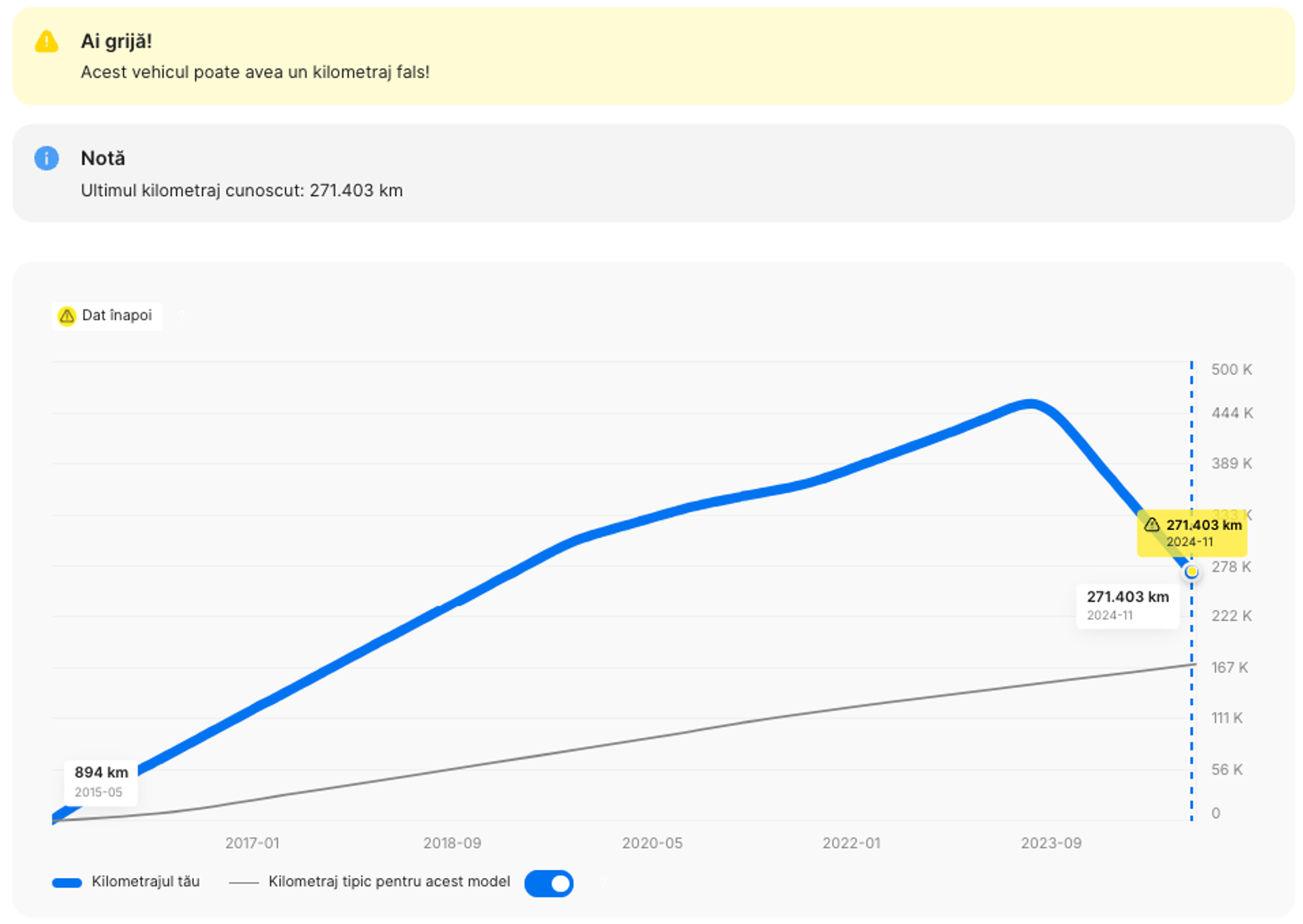Toggle off typical mileage for this model

549,883
